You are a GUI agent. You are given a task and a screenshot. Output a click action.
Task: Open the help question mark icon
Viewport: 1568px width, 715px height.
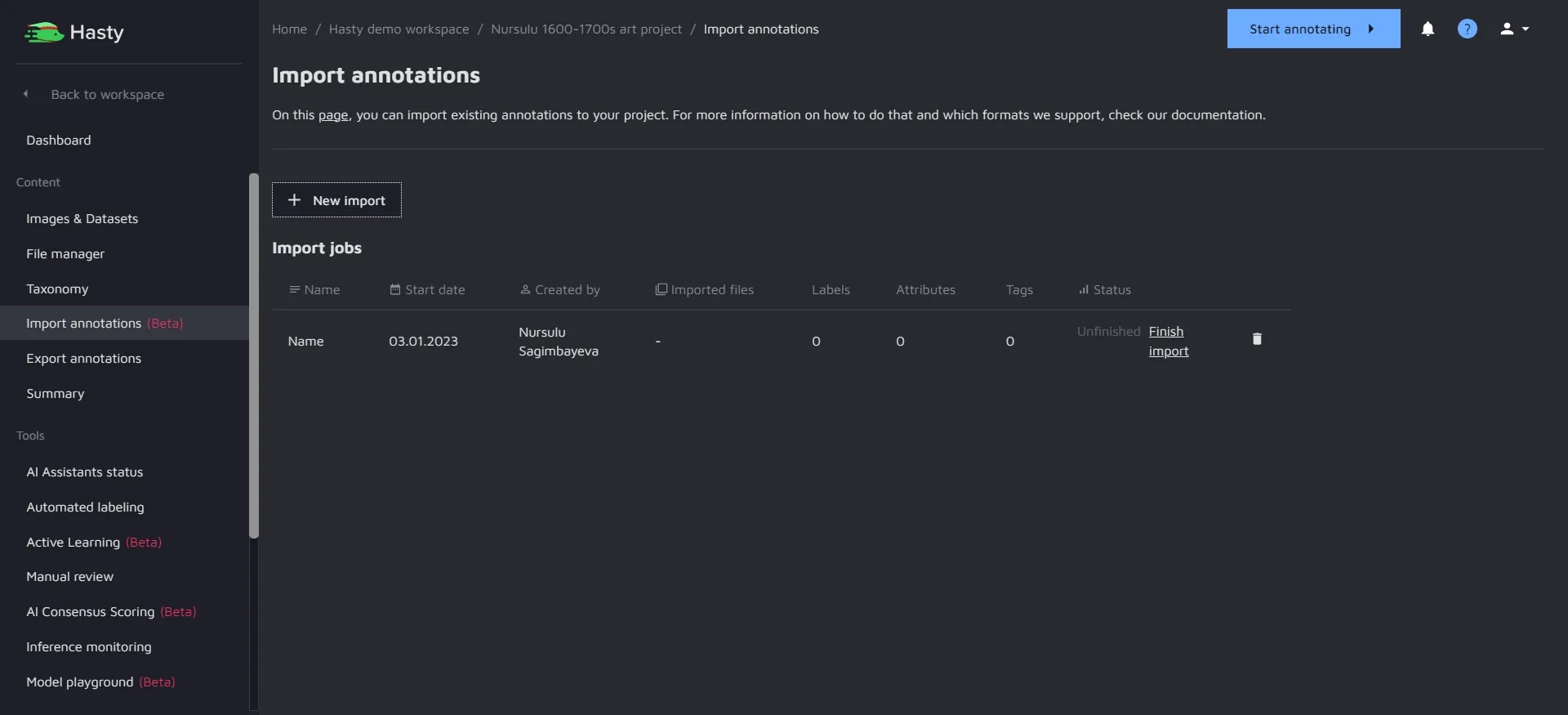coord(1467,29)
